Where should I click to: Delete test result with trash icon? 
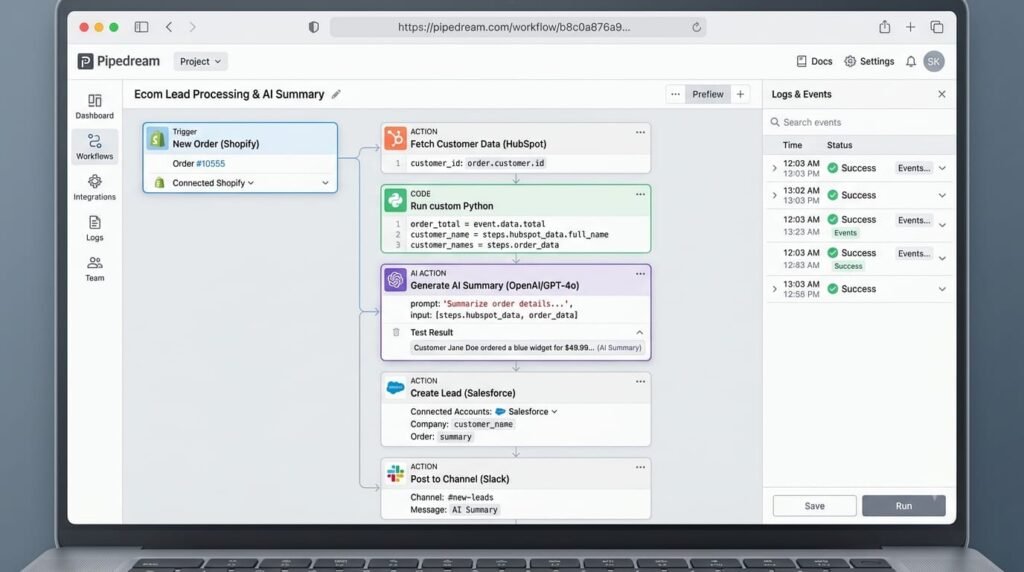tap(396, 332)
